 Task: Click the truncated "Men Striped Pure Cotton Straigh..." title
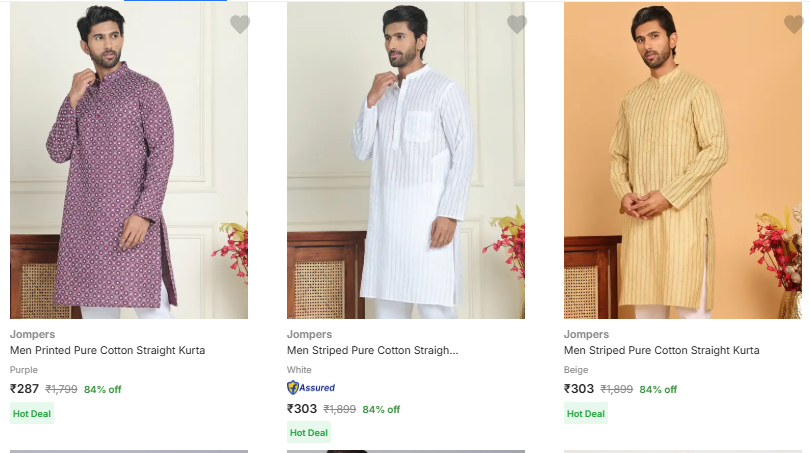(x=372, y=351)
